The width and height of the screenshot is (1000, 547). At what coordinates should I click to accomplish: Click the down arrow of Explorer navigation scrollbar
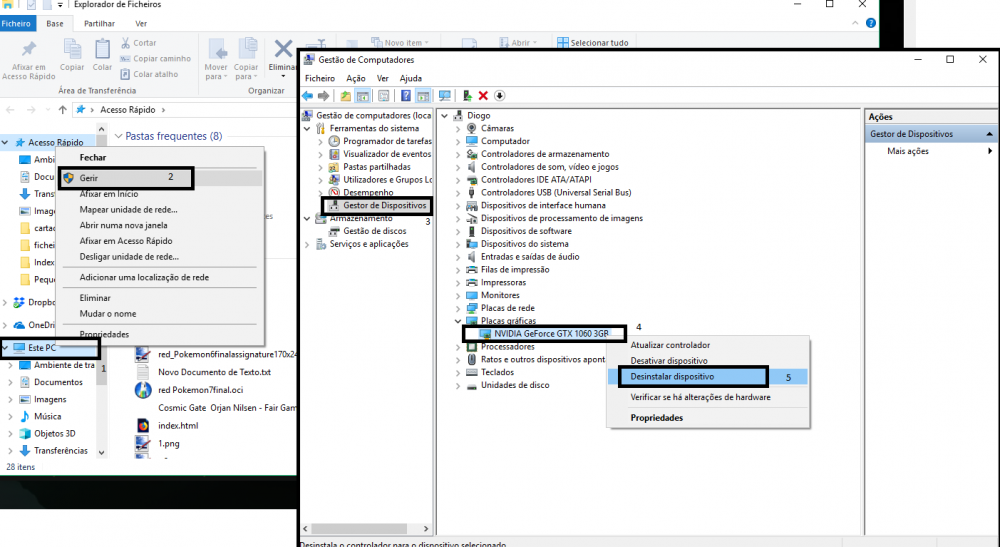(101, 452)
